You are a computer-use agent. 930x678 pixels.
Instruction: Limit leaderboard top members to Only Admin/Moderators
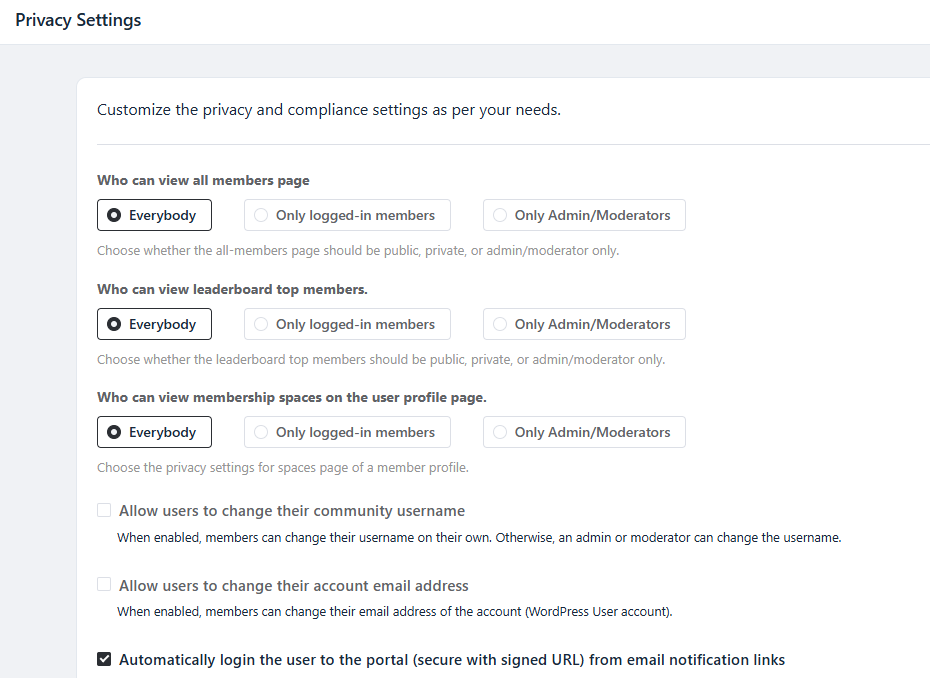click(584, 324)
